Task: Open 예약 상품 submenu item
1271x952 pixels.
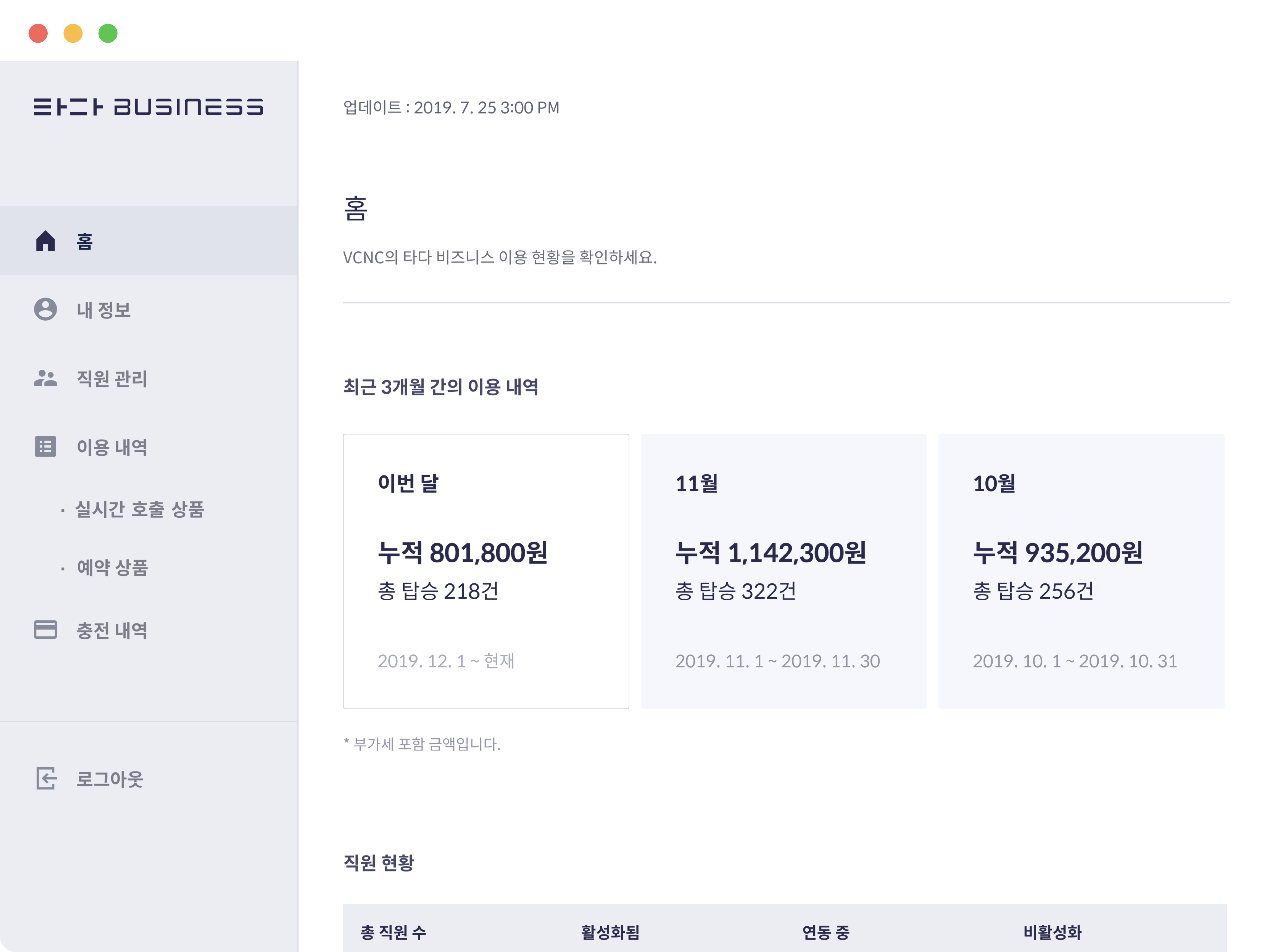Action: tap(112, 568)
